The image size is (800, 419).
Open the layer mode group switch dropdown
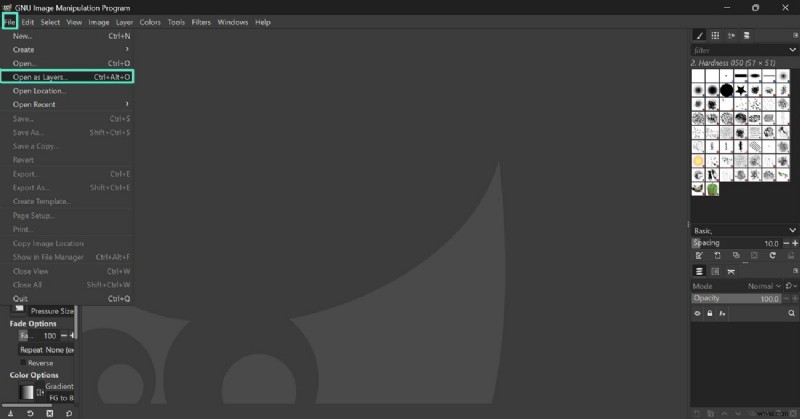pyautogui.click(x=791, y=286)
